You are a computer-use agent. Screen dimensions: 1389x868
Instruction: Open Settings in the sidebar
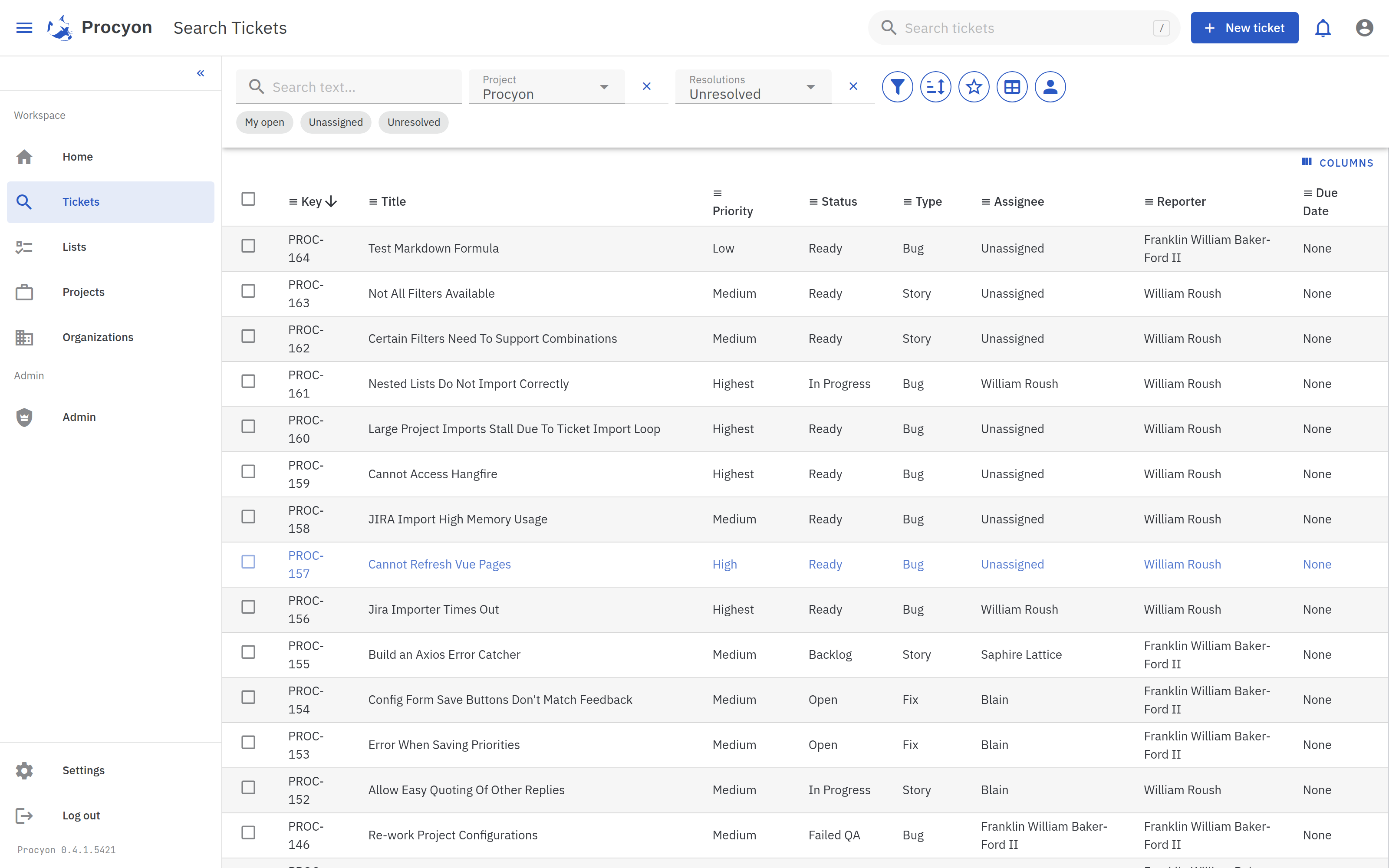click(110, 770)
